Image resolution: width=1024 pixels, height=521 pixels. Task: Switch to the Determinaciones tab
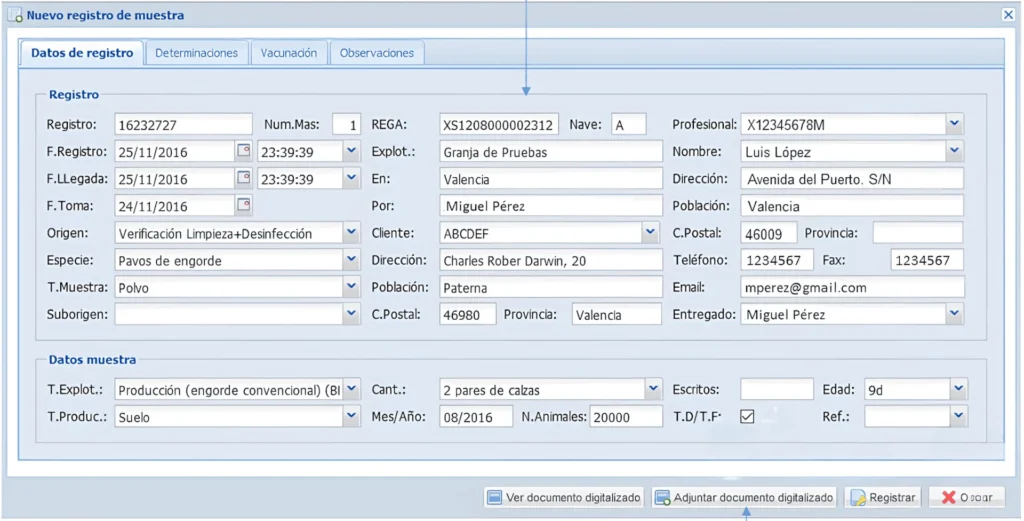pyautogui.click(x=196, y=53)
